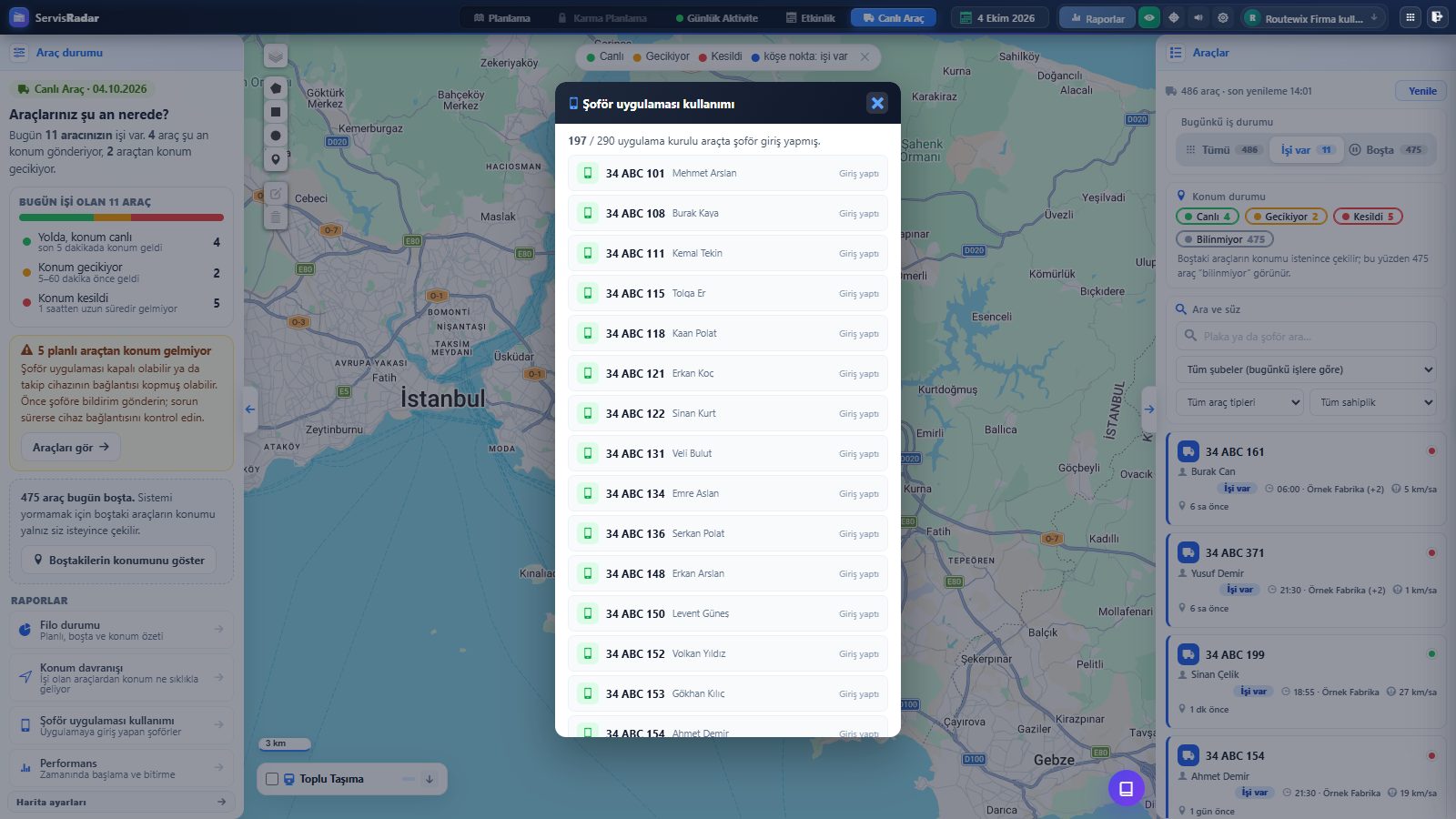
Task: Click the speaker sound icon in top bar
Action: click(1198, 17)
